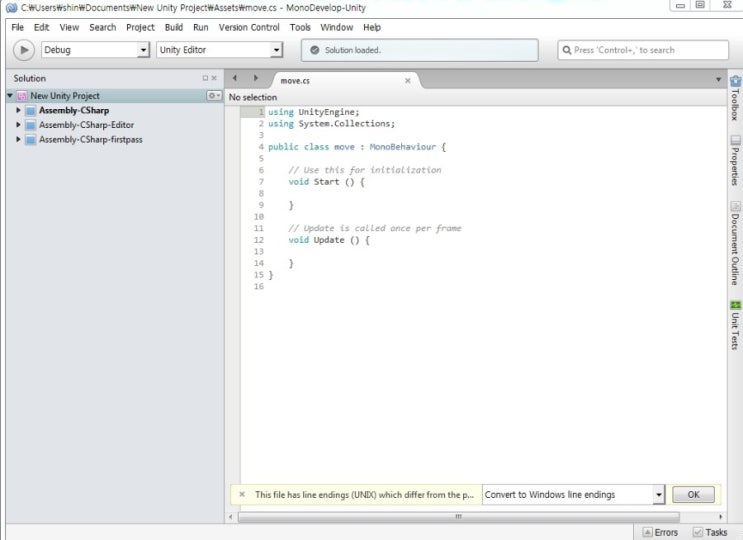
Task: Click code line 'void Update () {'
Action: point(329,240)
